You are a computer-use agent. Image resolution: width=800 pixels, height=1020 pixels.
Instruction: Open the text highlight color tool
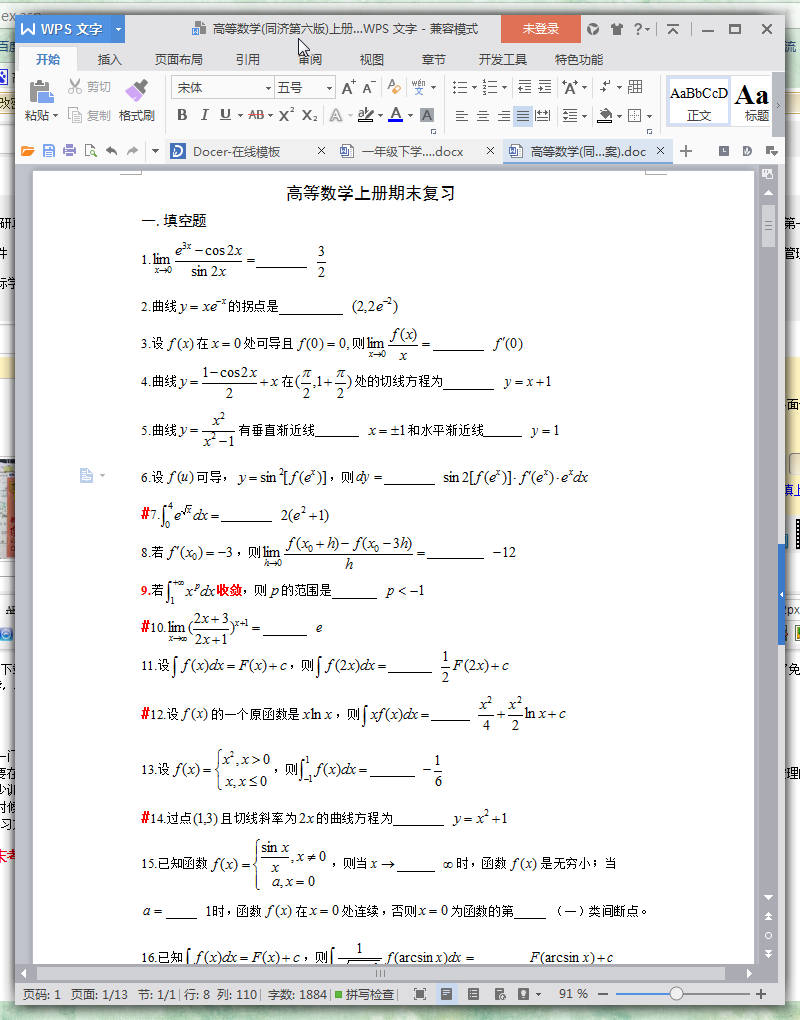[368, 114]
